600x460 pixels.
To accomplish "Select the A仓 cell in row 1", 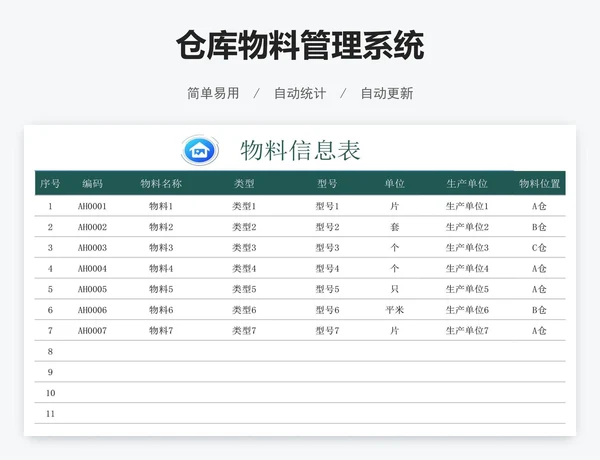I will point(539,206).
